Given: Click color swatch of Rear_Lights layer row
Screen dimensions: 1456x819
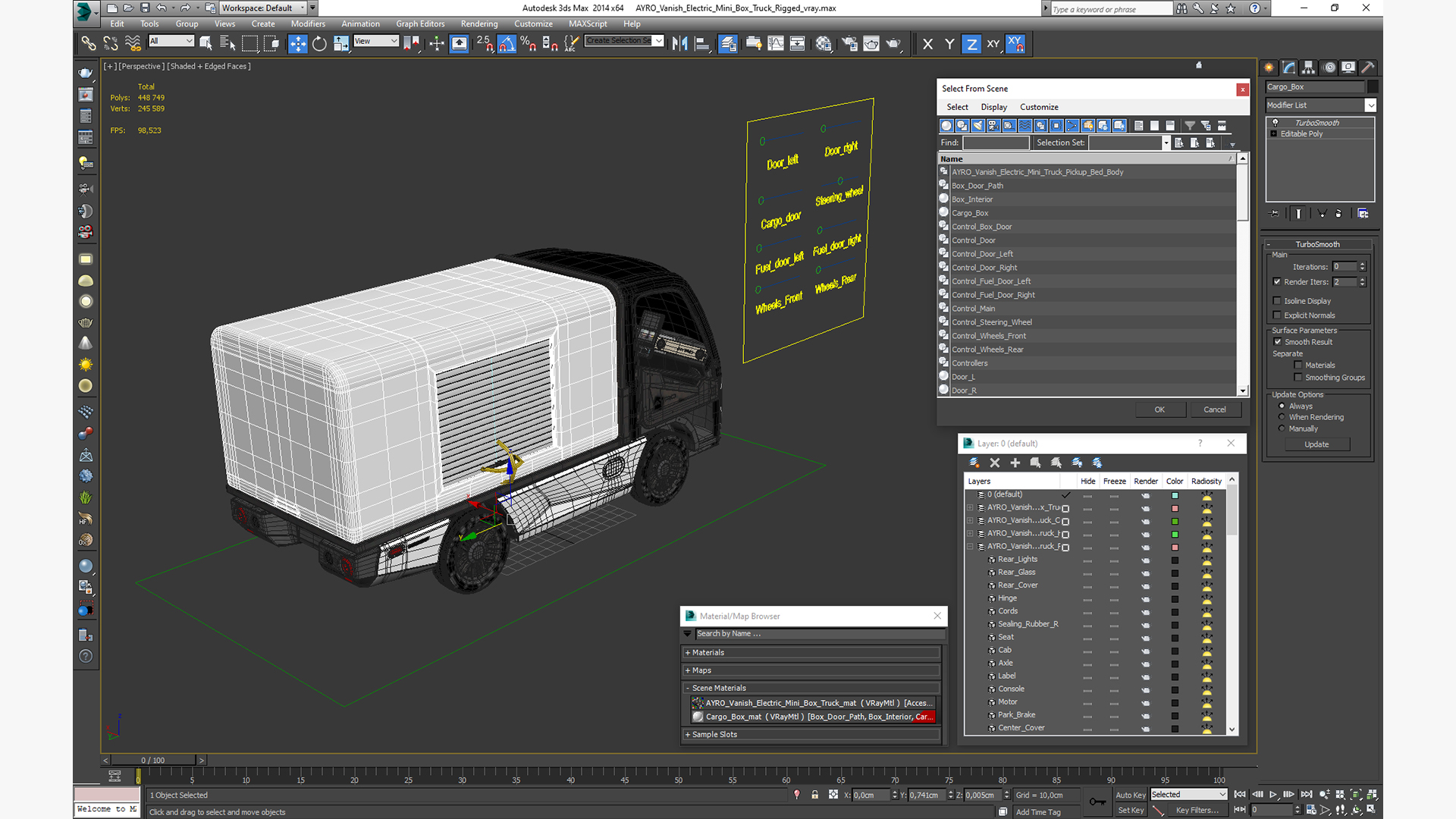Looking at the screenshot, I should [x=1175, y=560].
